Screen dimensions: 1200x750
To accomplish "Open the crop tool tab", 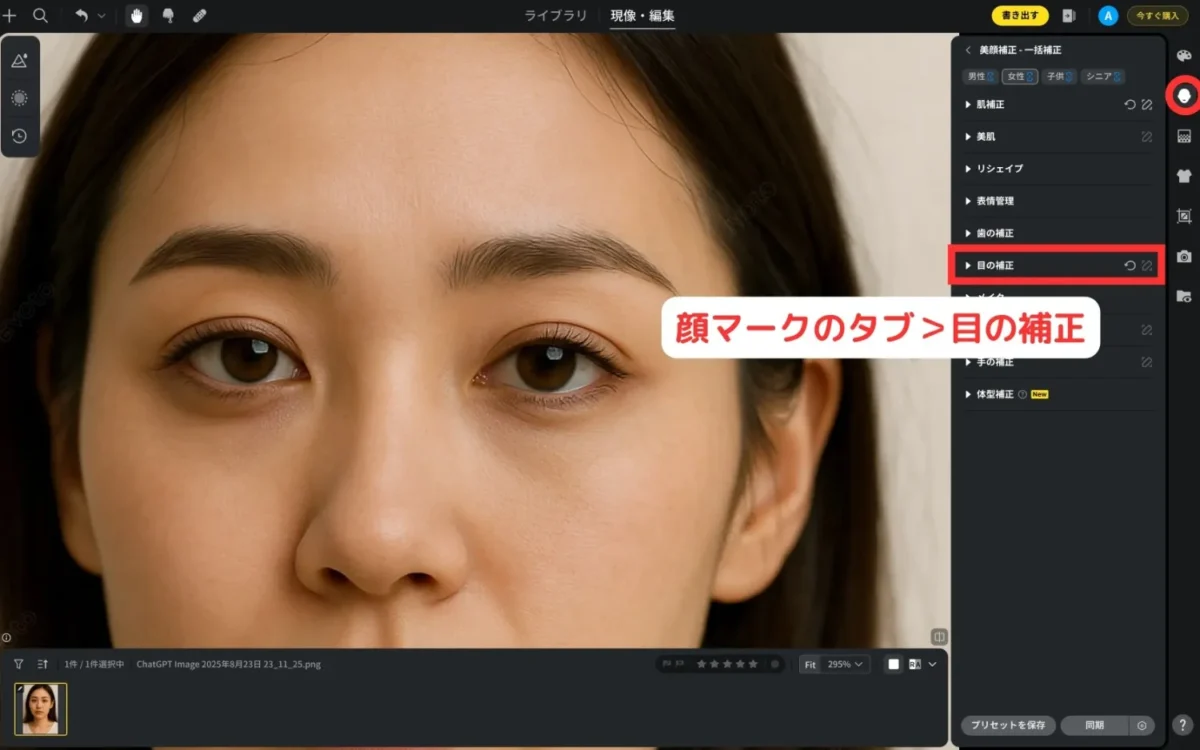I will point(1184,216).
